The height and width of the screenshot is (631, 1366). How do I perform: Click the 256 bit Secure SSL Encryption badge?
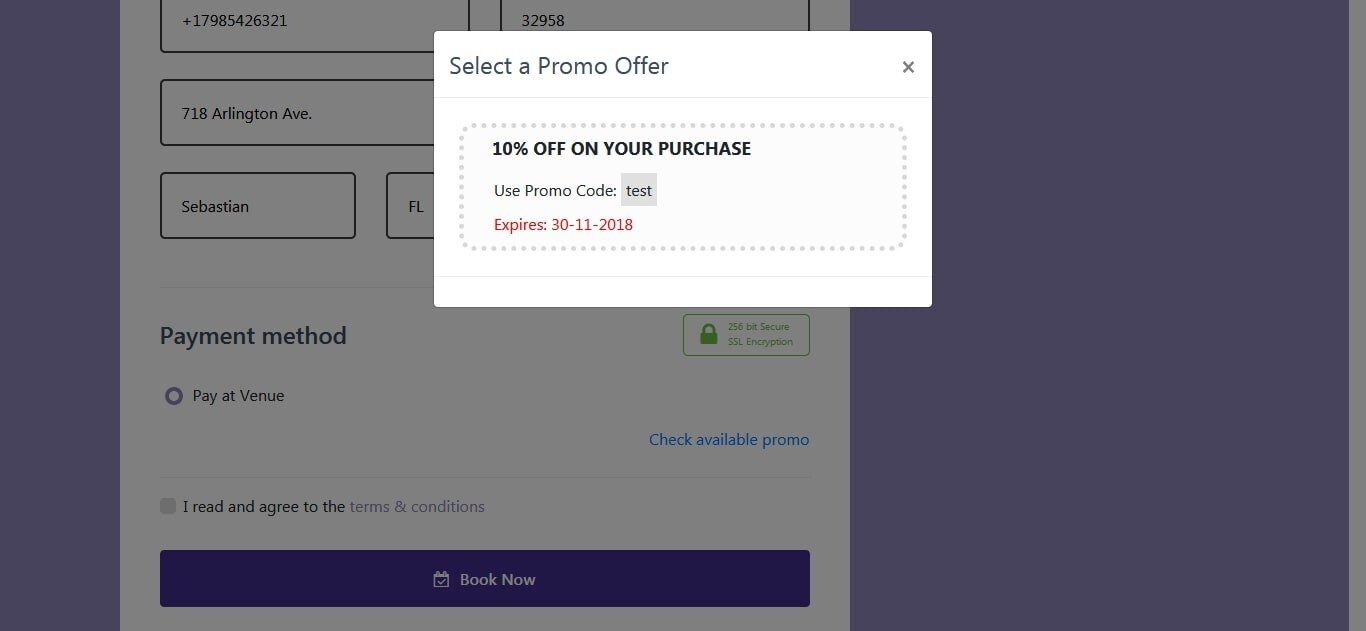(746, 335)
